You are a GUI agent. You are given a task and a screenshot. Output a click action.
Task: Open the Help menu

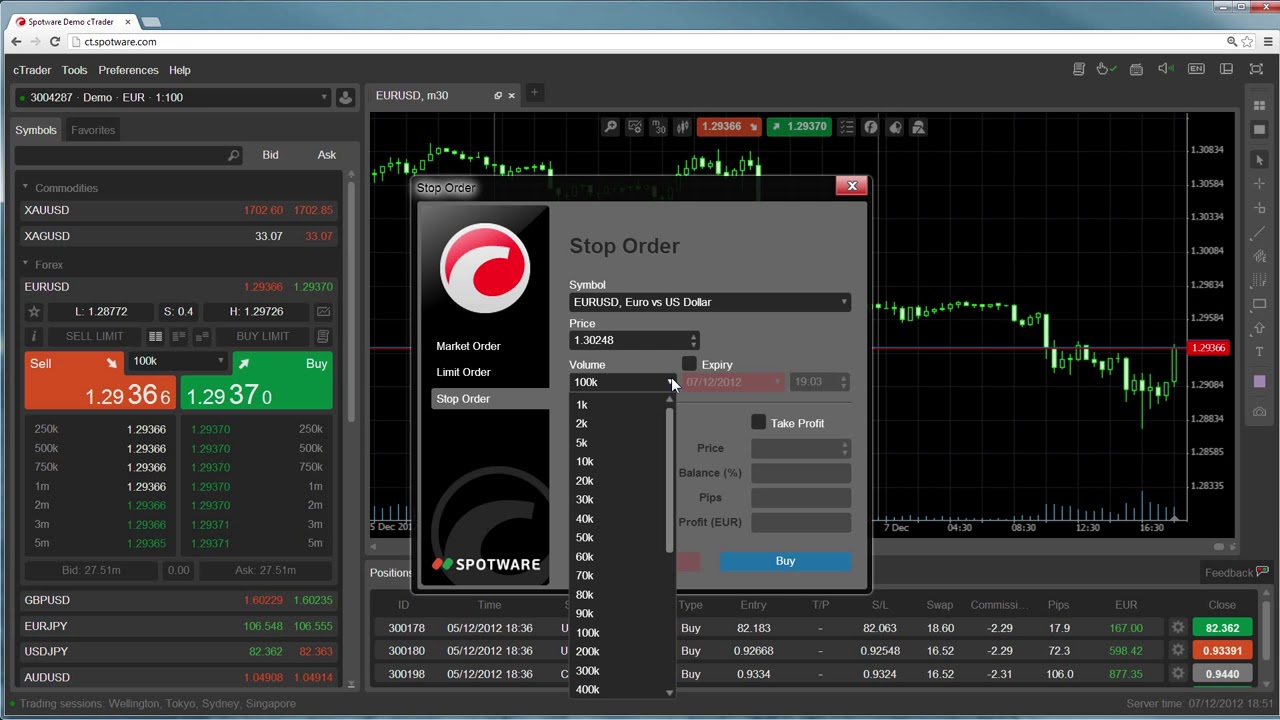click(x=180, y=70)
